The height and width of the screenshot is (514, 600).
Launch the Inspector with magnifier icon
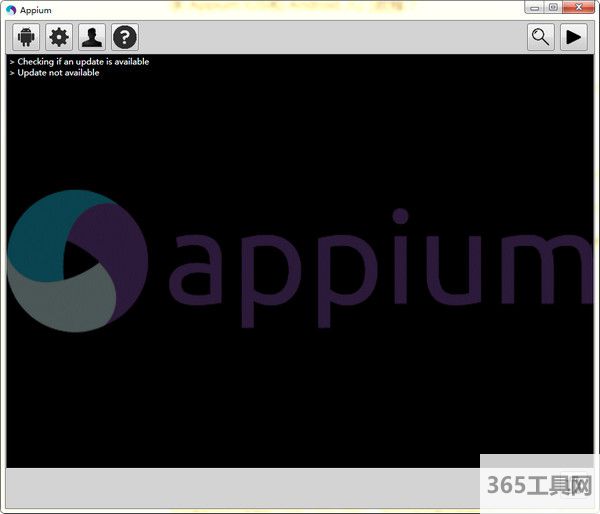pyautogui.click(x=541, y=38)
